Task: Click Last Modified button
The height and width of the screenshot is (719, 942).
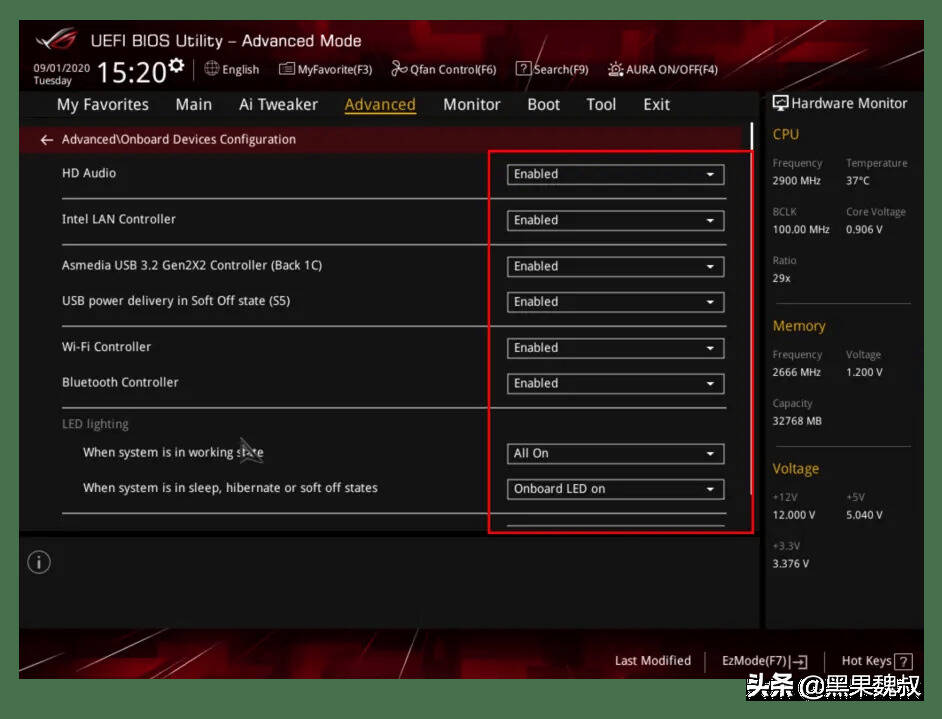Action: click(x=653, y=661)
